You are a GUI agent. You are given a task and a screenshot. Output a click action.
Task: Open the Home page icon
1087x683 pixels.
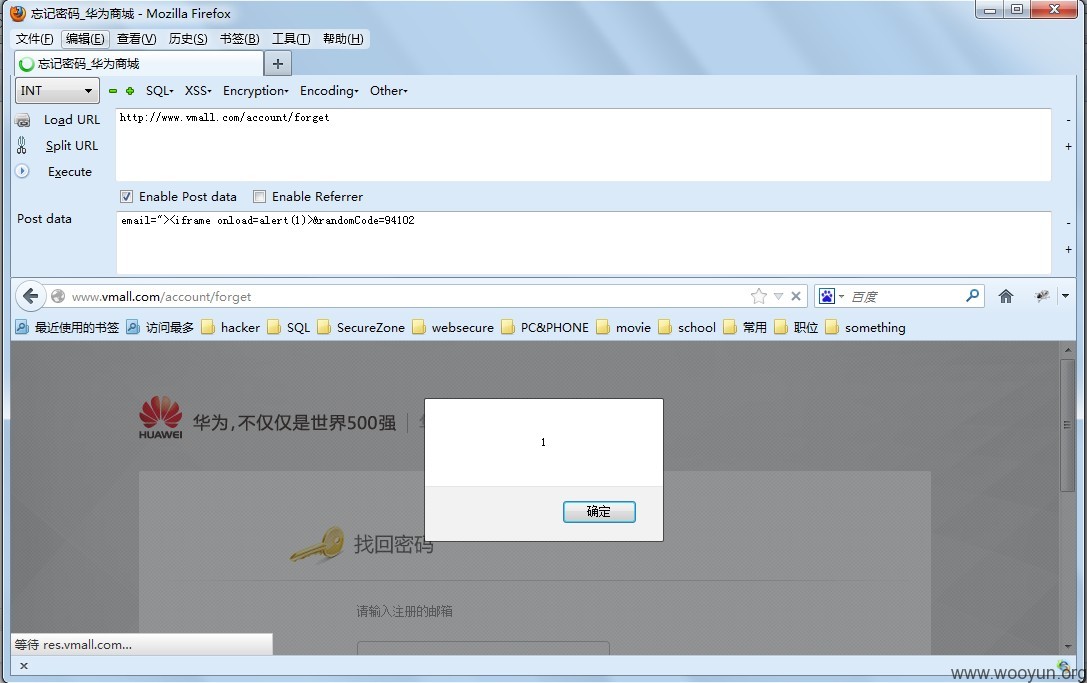1006,297
